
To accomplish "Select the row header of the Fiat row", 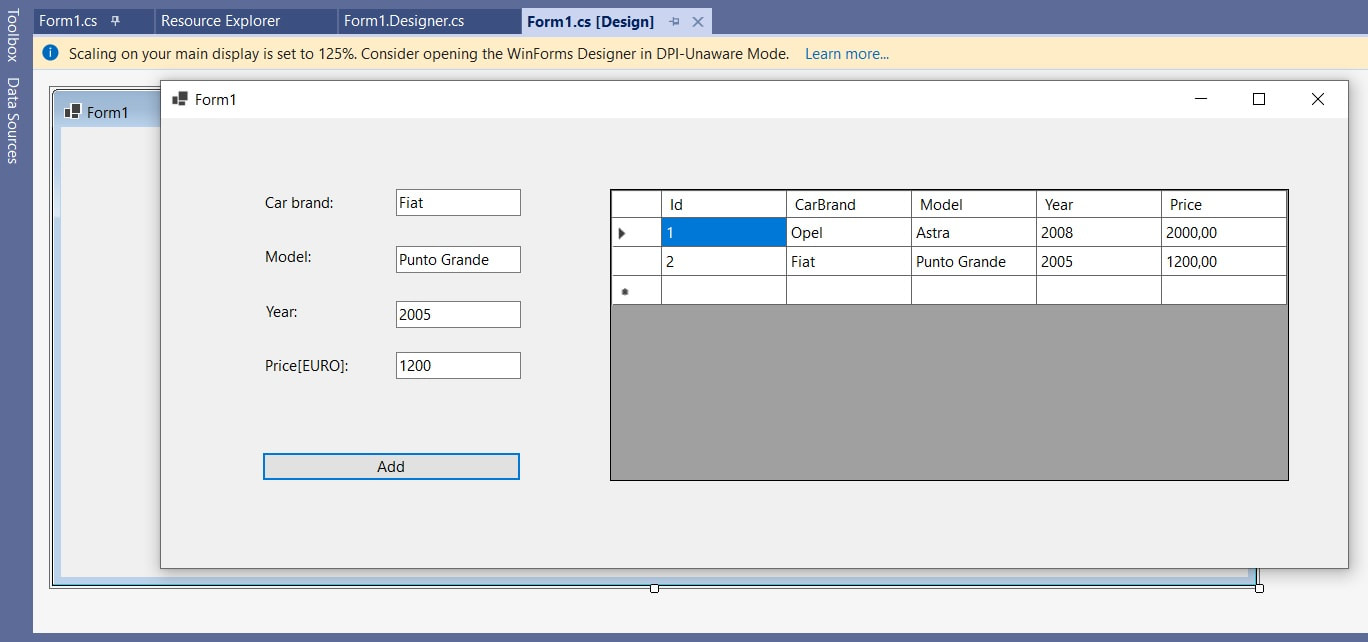I will (636, 262).
